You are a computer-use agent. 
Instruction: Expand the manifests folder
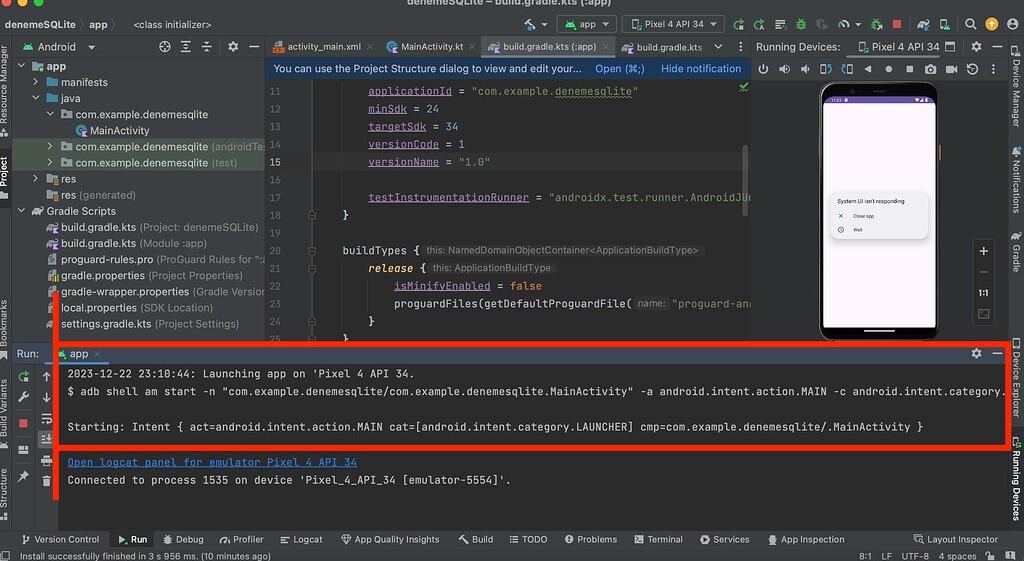click(x=36, y=82)
